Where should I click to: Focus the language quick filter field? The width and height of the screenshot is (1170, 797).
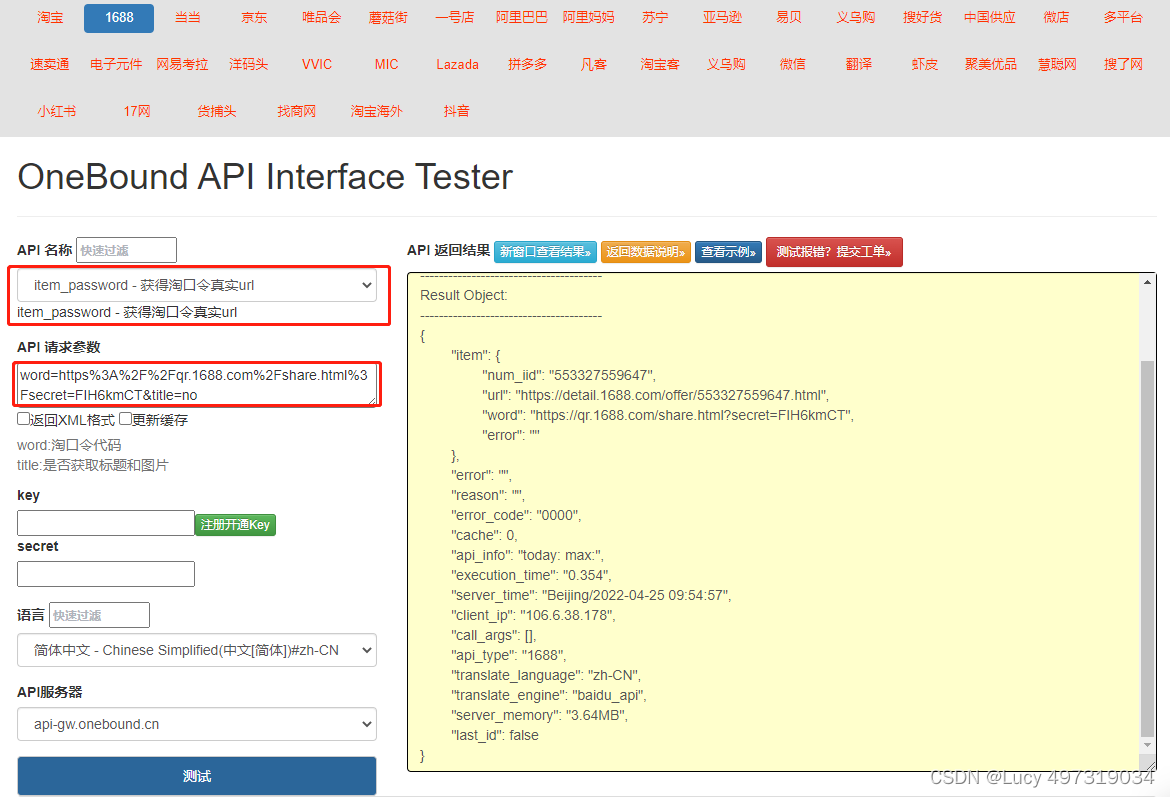pos(99,615)
